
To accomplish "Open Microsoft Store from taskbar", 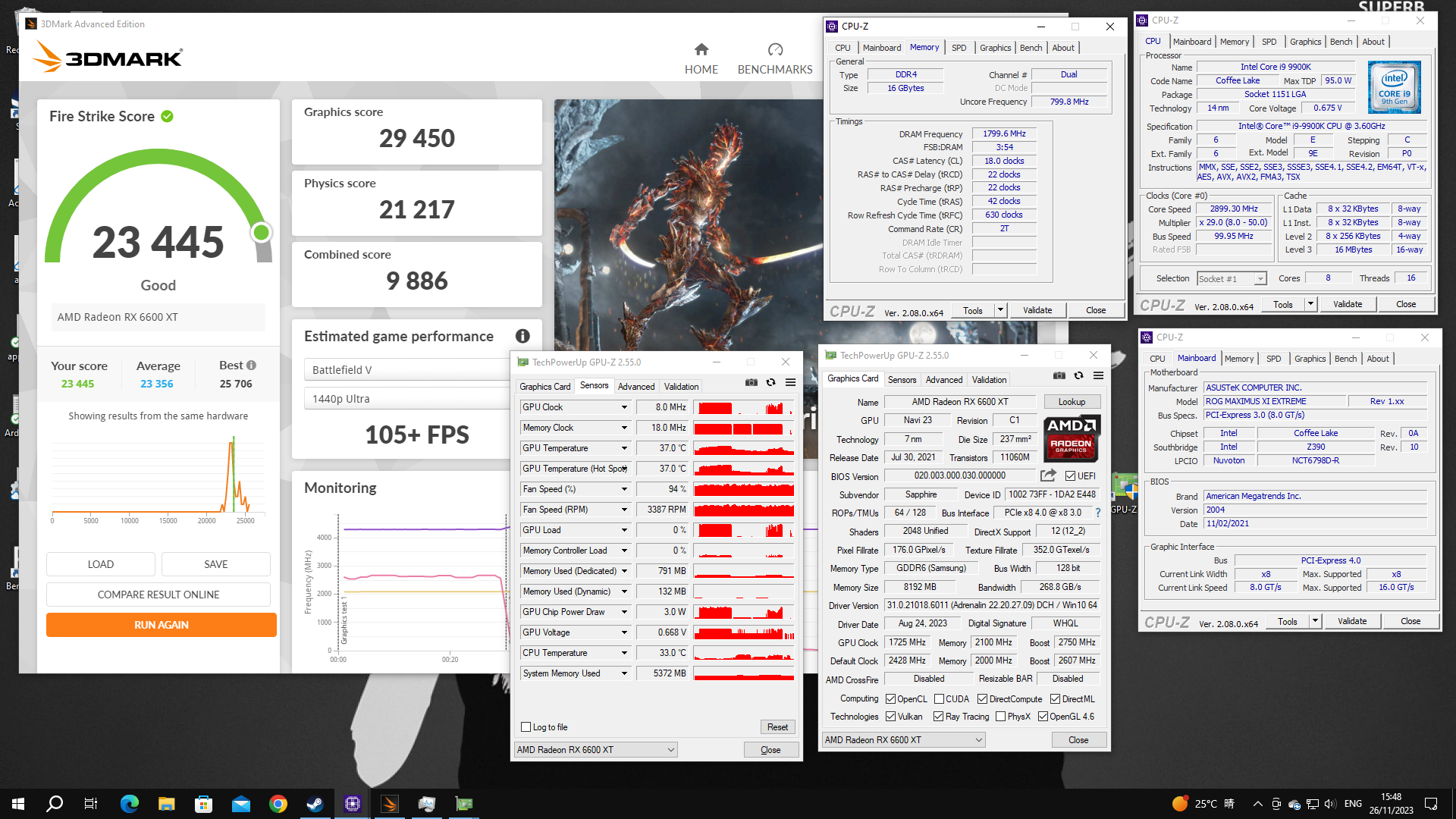I will coord(203,804).
